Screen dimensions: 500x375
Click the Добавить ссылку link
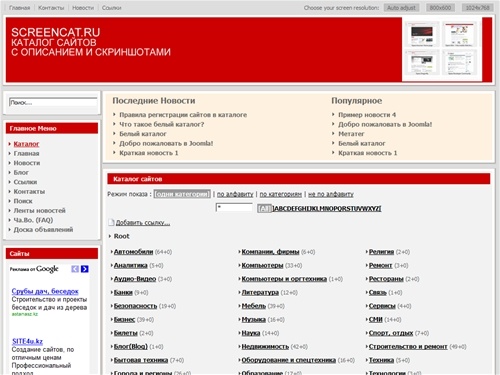(x=143, y=223)
